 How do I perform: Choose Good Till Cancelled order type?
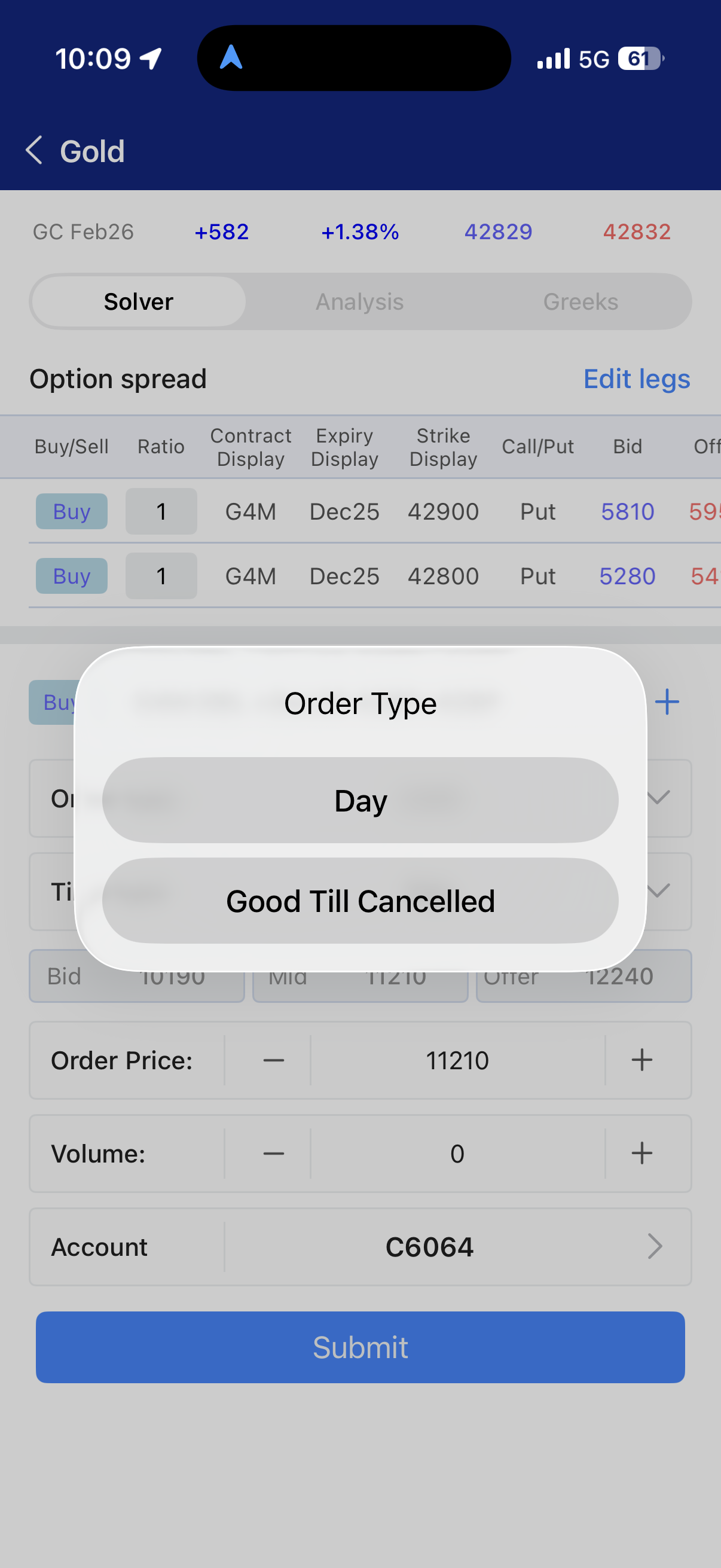(360, 901)
